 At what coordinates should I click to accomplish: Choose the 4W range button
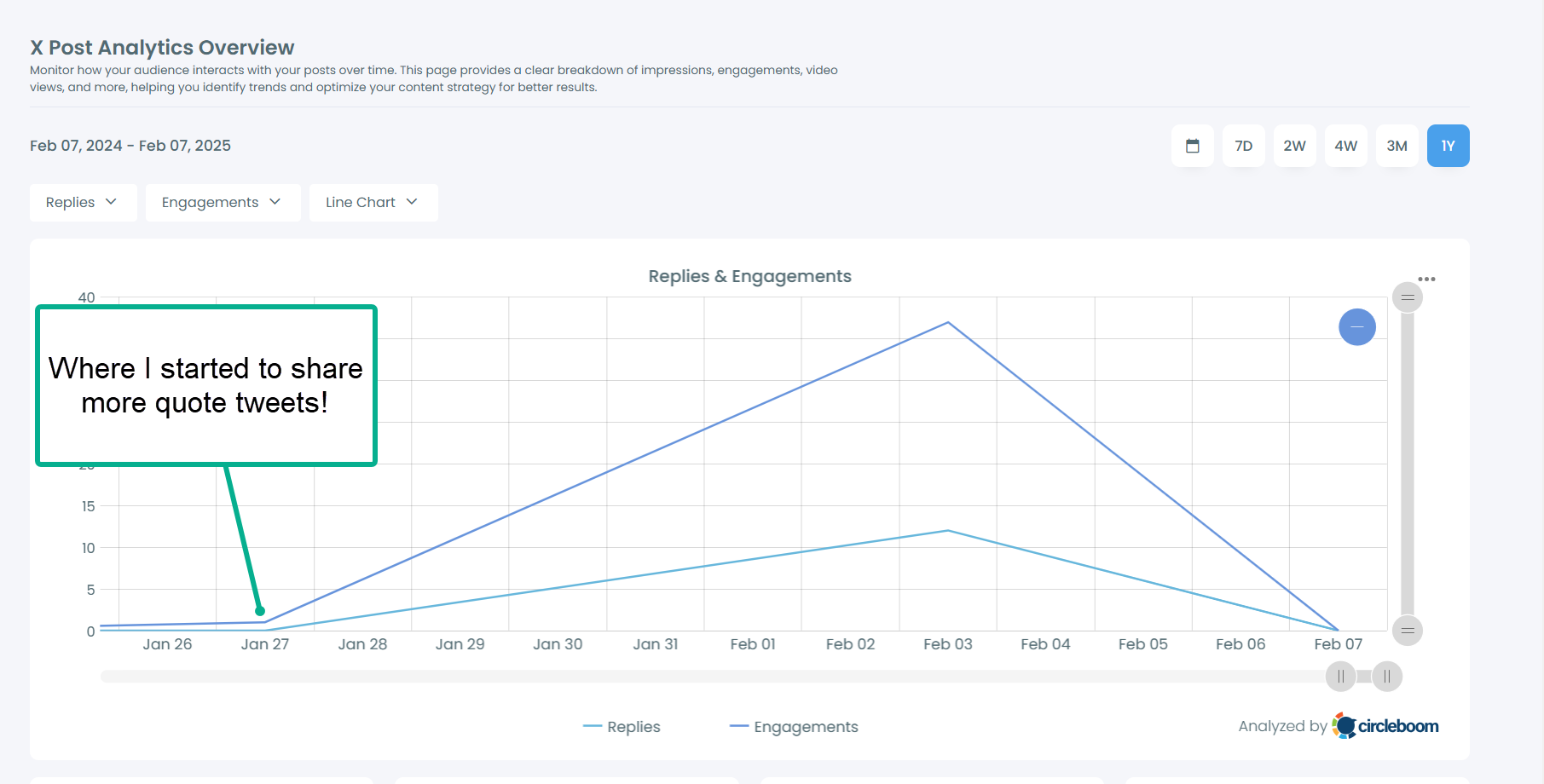pos(1345,146)
